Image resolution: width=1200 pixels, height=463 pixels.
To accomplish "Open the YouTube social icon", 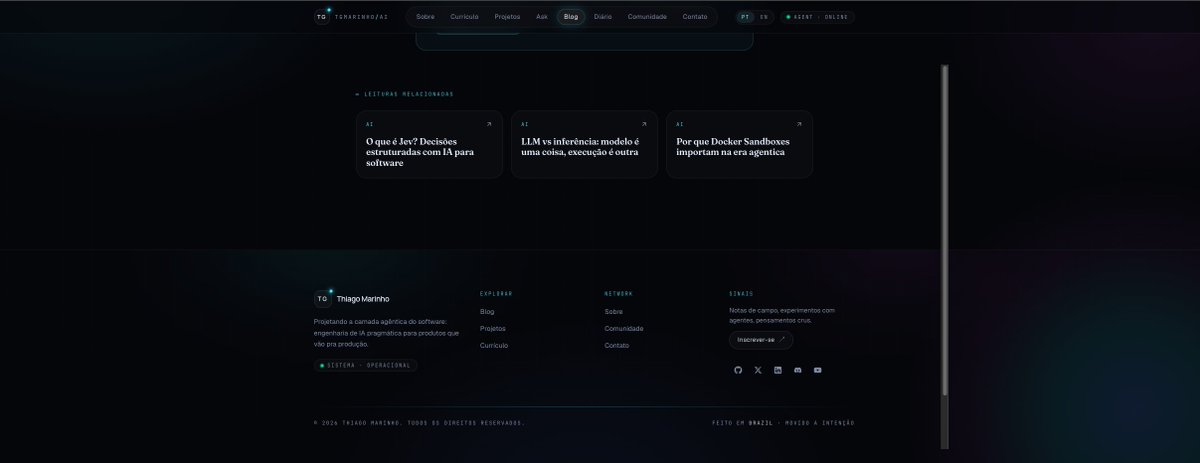I will pyautogui.click(x=817, y=370).
